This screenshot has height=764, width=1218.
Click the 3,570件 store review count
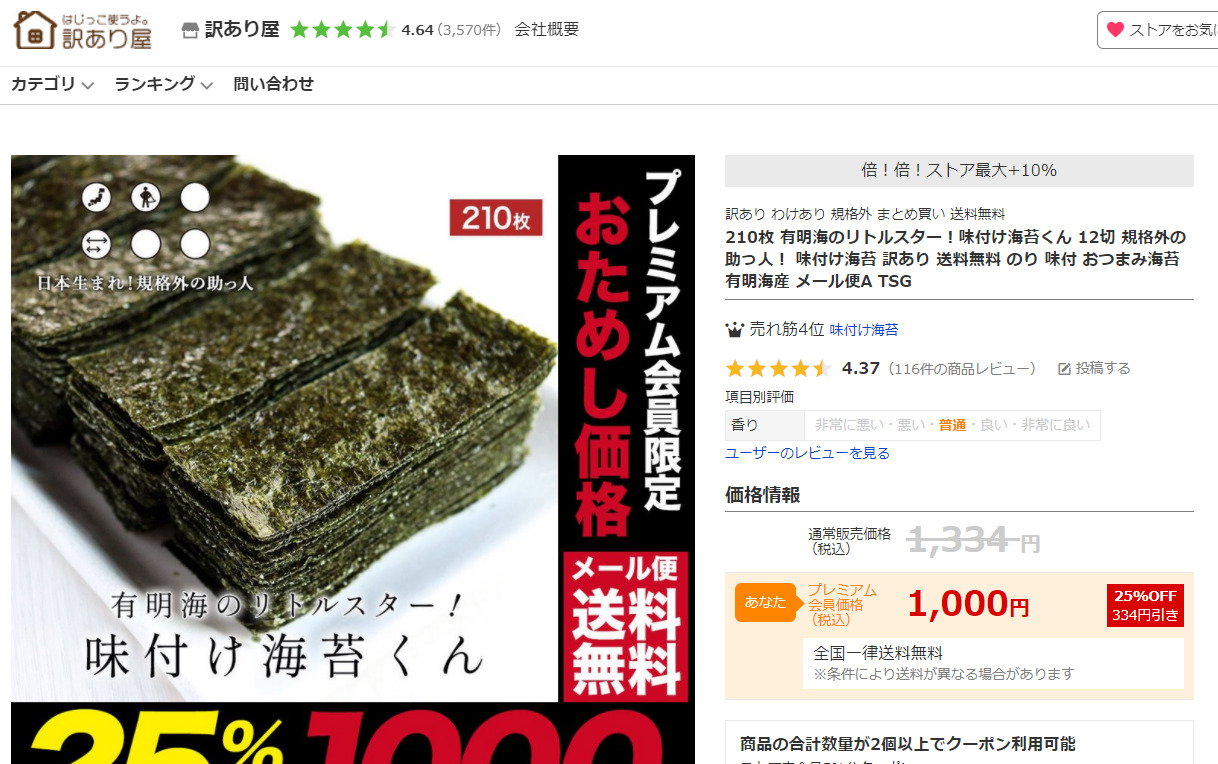click(x=469, y=30)
